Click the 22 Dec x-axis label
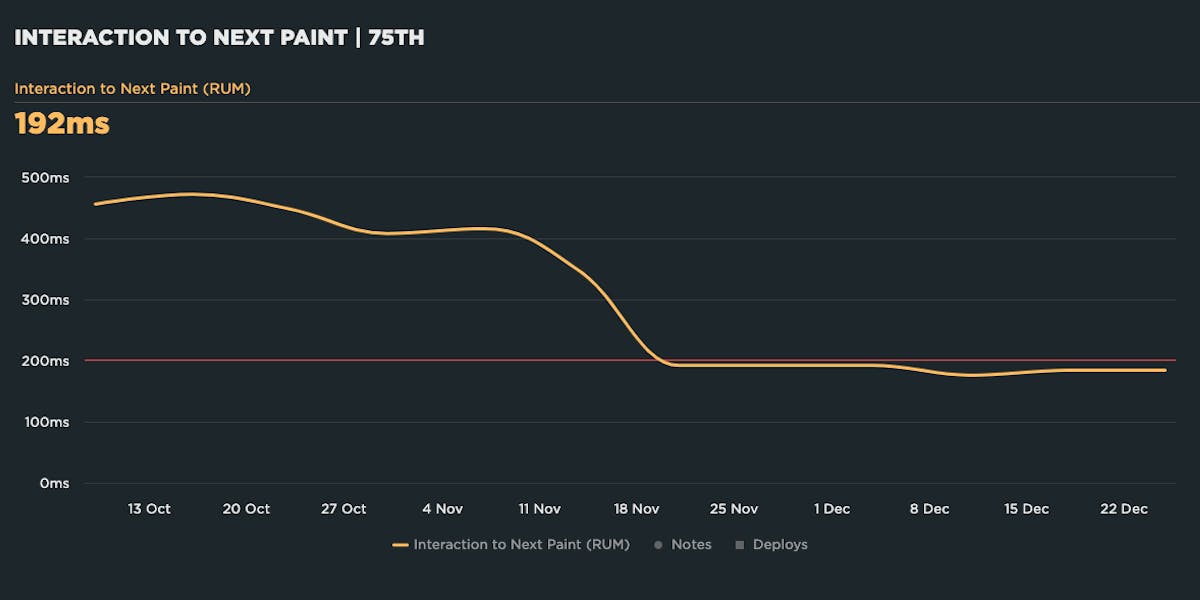This screenshot has width=1200, height=600. (x=1124, y=509)
